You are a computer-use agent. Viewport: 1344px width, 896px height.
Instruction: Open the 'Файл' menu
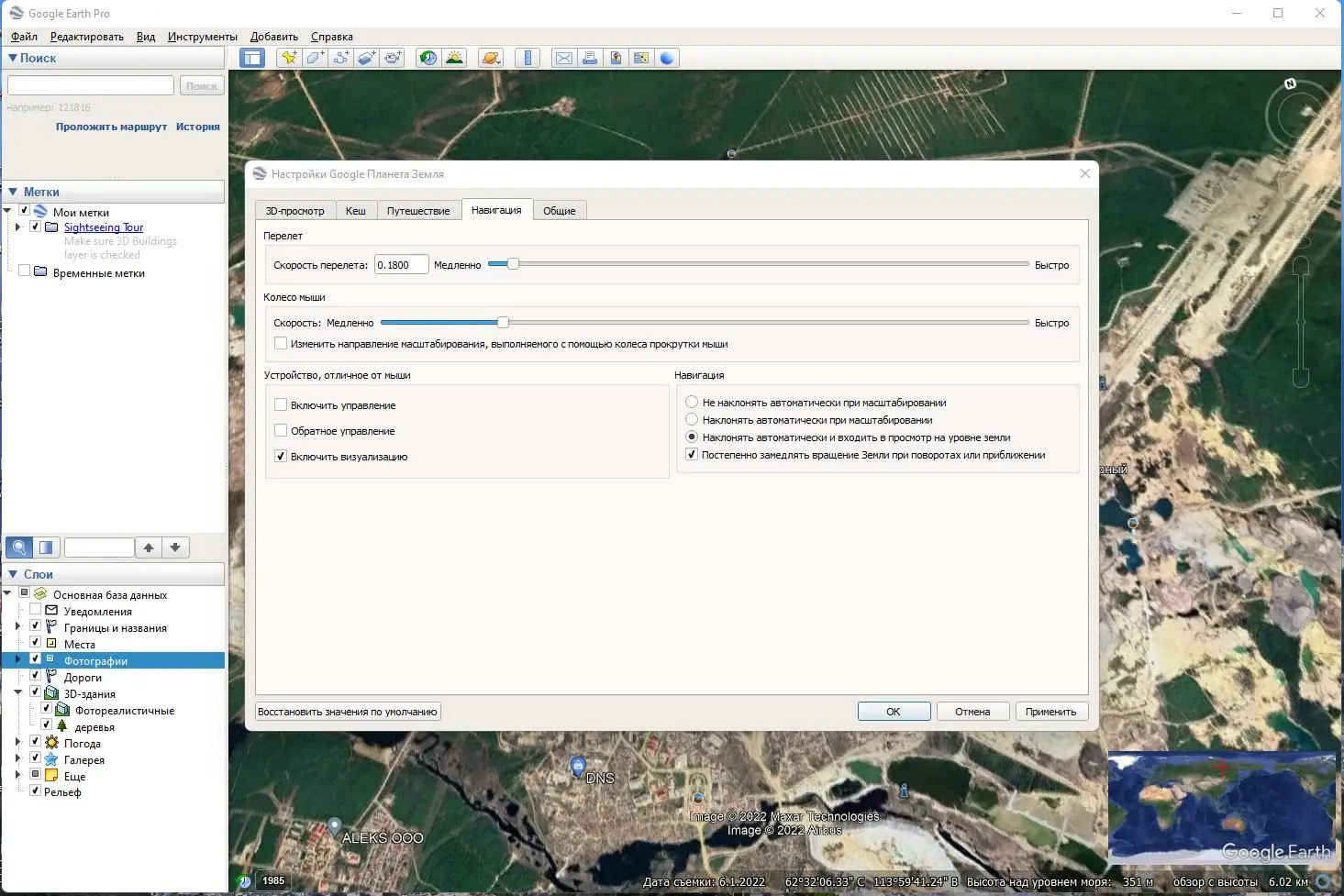coord(24,37)
